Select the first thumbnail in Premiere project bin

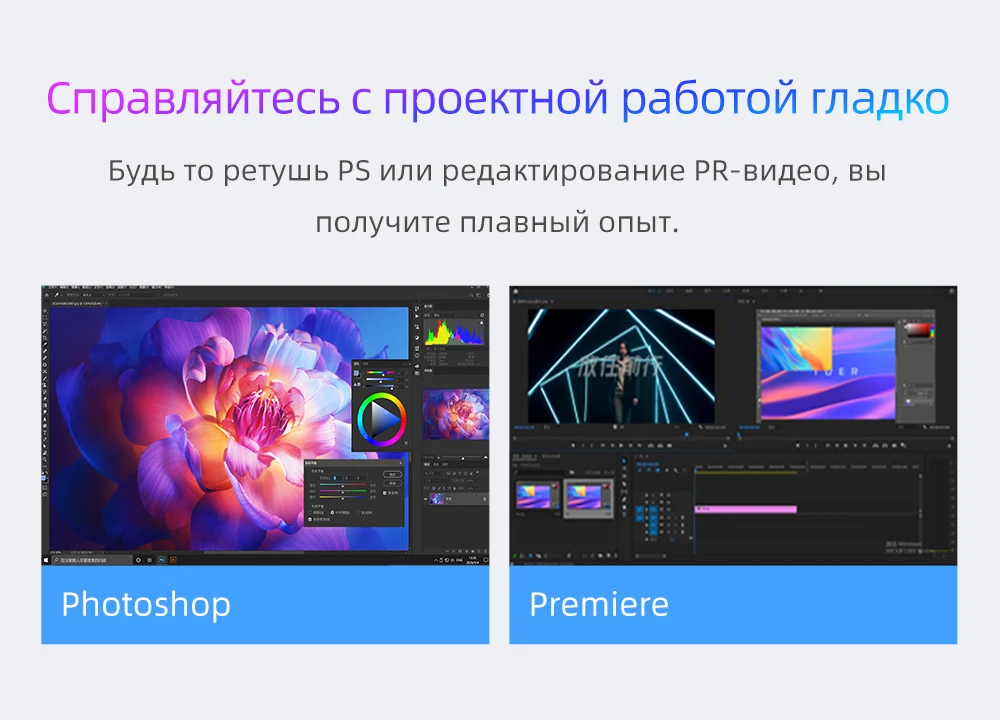[538, 497]
